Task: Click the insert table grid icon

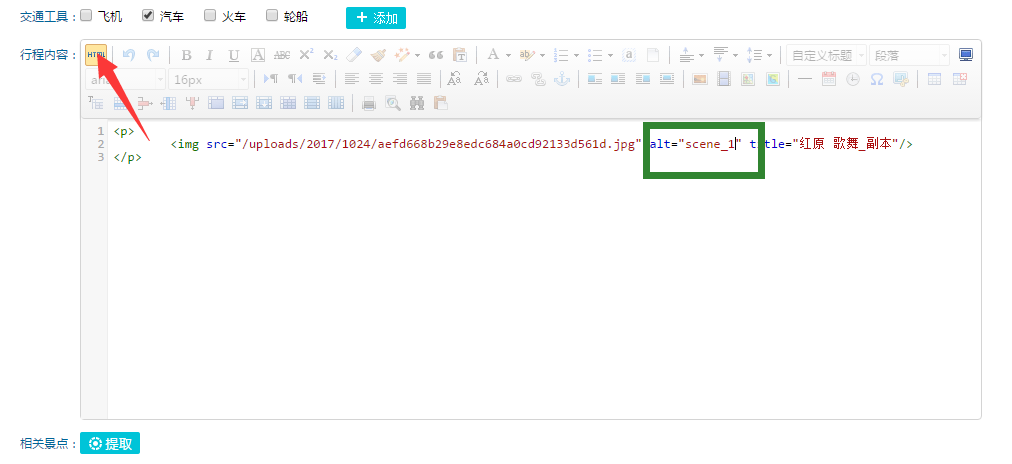Action: pyautogui.click(x=934, y=79)
